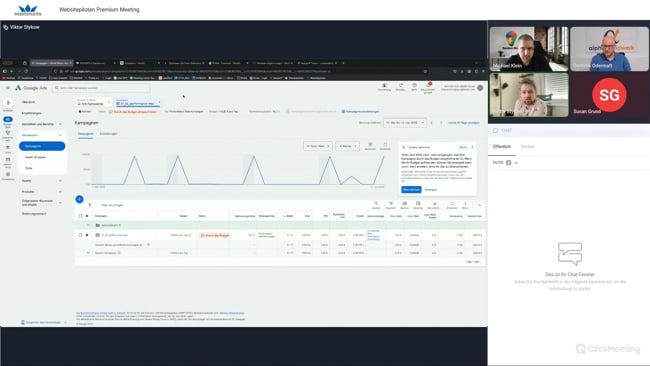650x366 pixels.
Task: Open the three-dot More menu in table toolbar
Action: [x=465, y=204]
